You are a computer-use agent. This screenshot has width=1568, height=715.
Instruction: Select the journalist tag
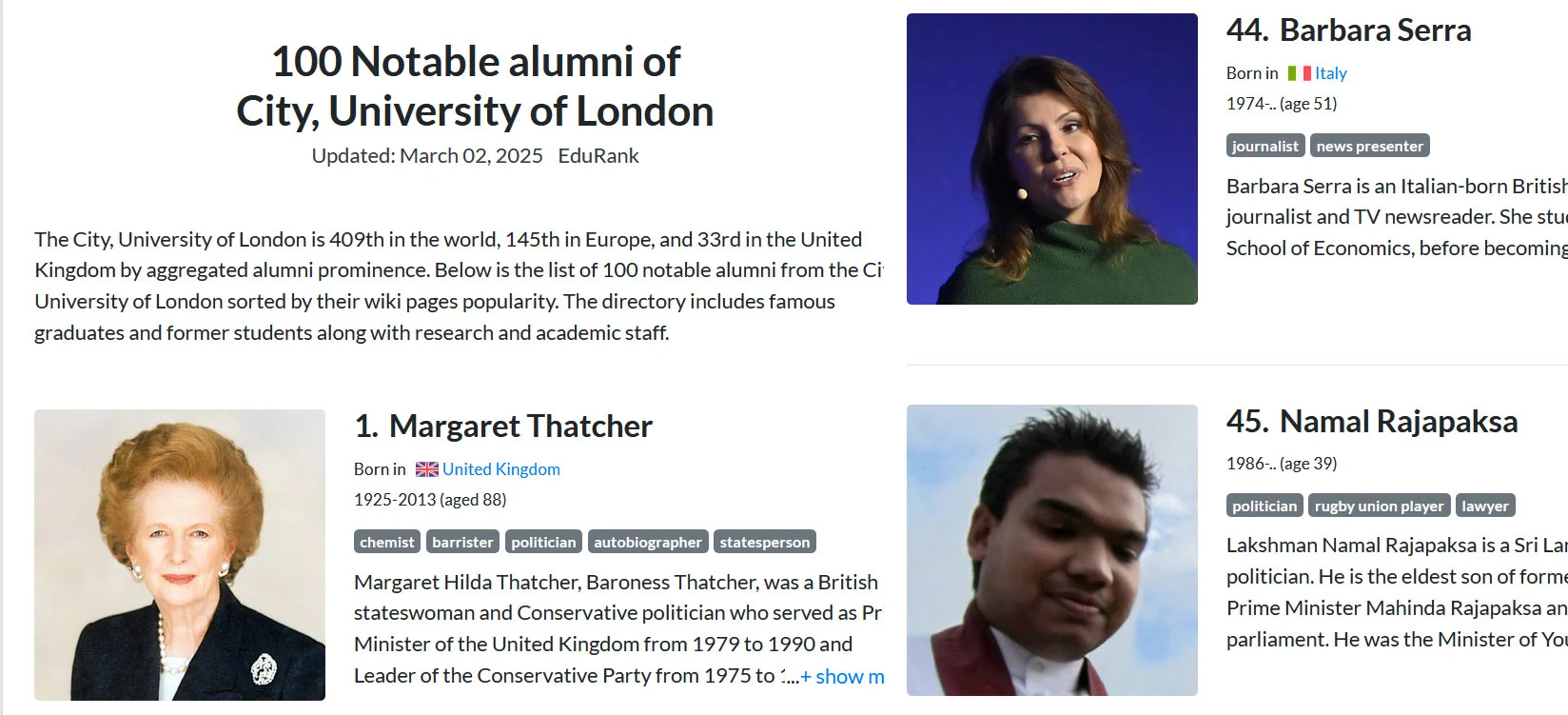(x=1264, y=146)
